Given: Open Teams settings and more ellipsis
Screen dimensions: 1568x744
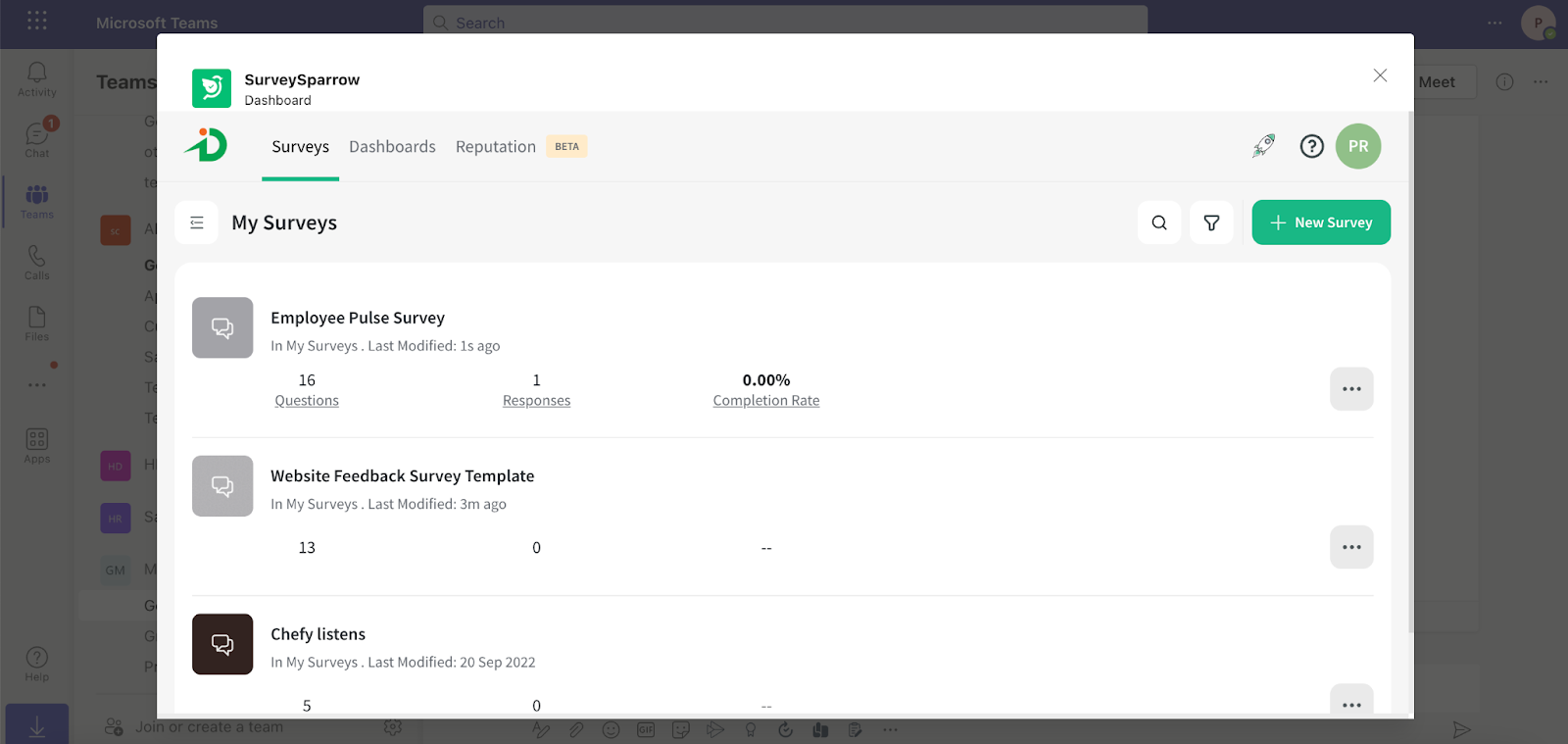Looking at the screenshot, I should pyautogui.click(x=1494, y=23).
